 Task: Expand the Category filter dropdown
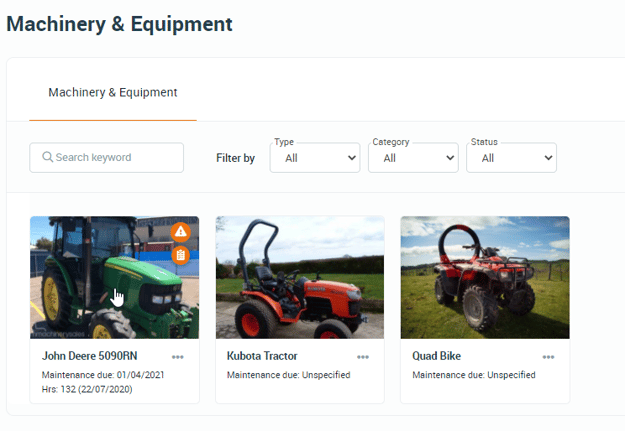(x=413, y=158)
